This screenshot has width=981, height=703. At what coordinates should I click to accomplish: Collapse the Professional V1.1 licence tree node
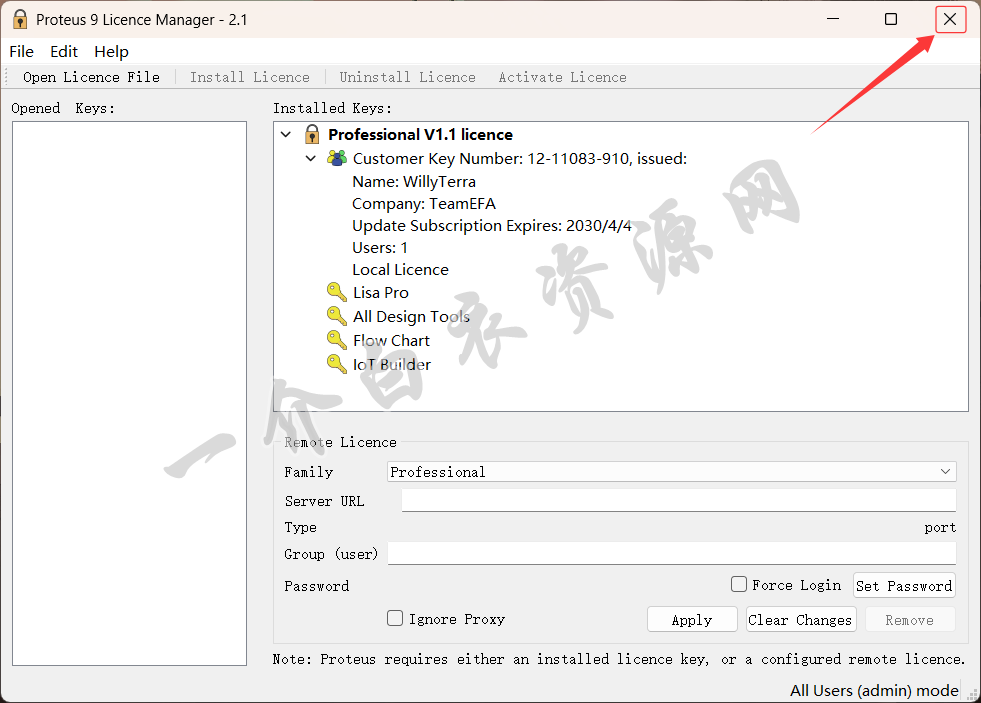(x=287, y=134)
